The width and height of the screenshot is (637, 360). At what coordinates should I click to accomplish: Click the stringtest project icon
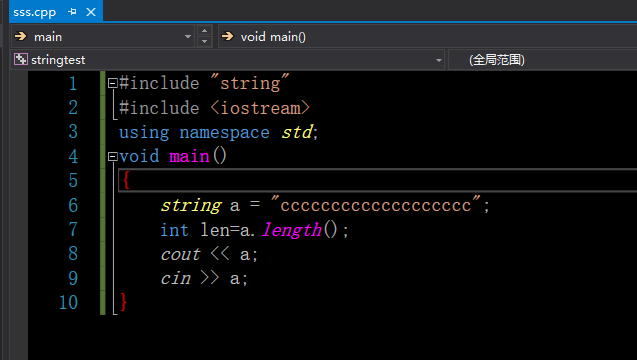[x=21, y=59]
